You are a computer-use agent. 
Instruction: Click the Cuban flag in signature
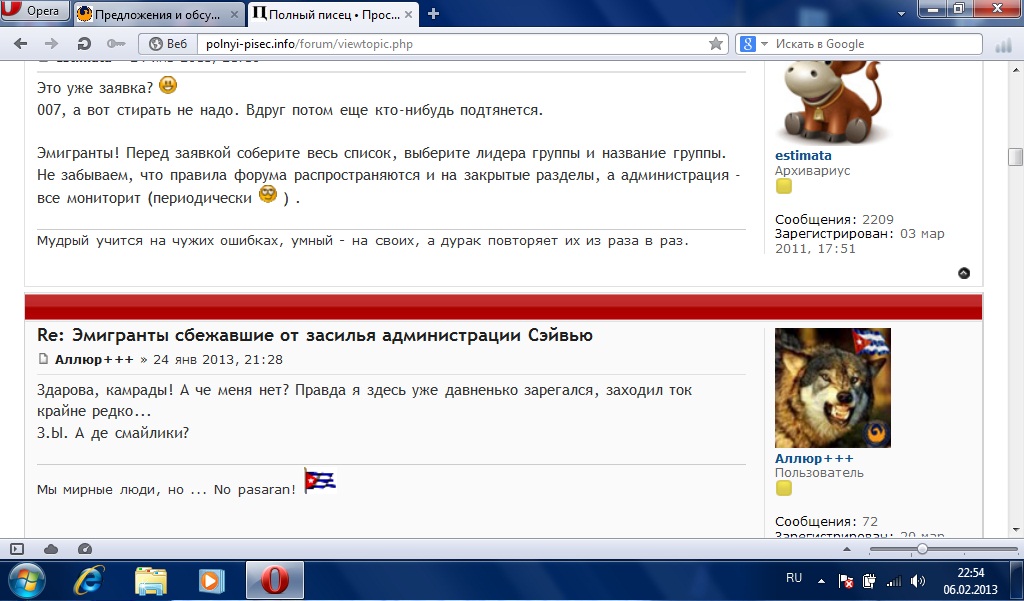pyautogui.click(x=320, y=481)
